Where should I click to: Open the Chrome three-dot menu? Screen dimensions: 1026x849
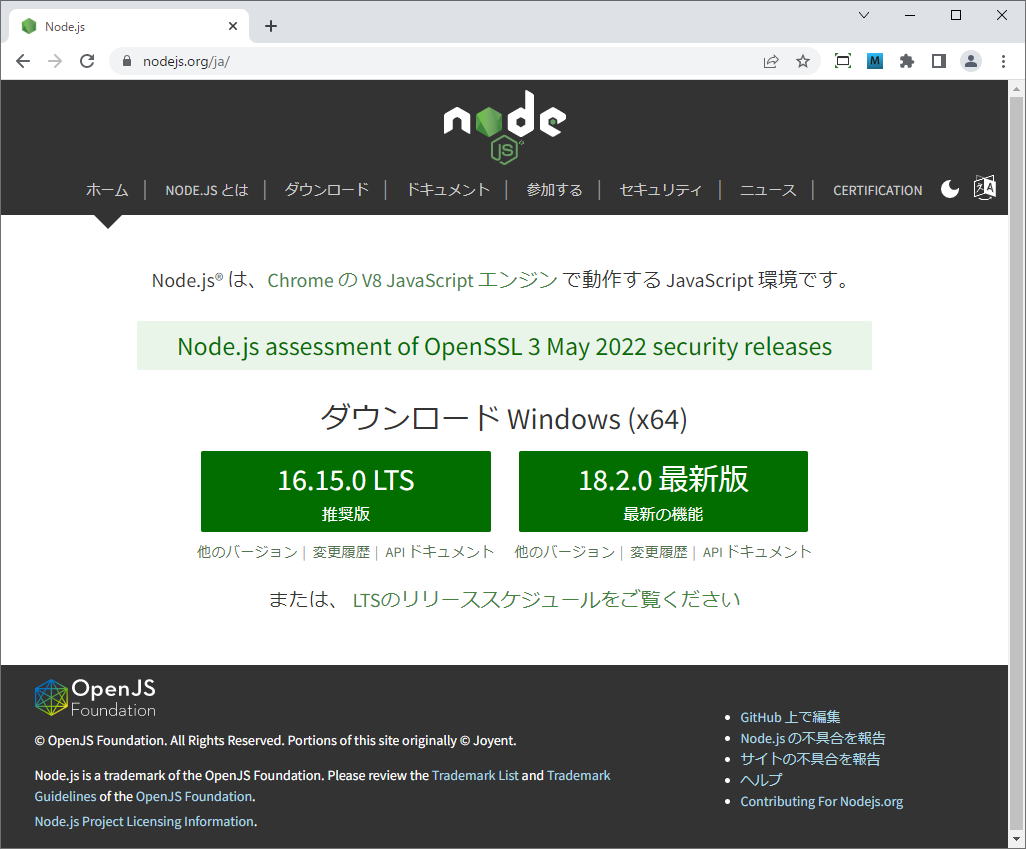tap(1003, 61)
